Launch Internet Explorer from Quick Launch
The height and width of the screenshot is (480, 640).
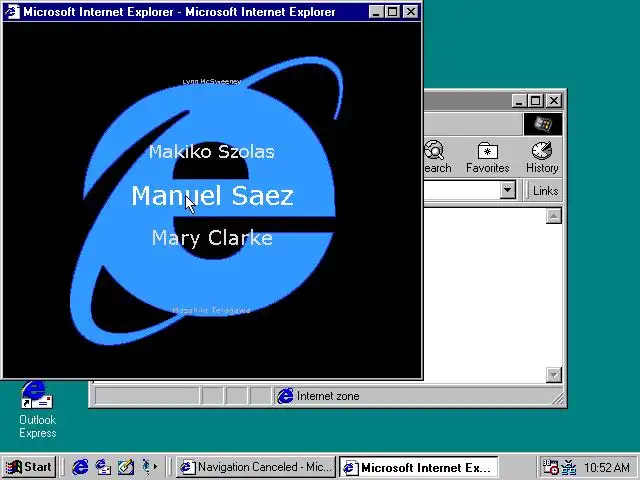[80, 467]
